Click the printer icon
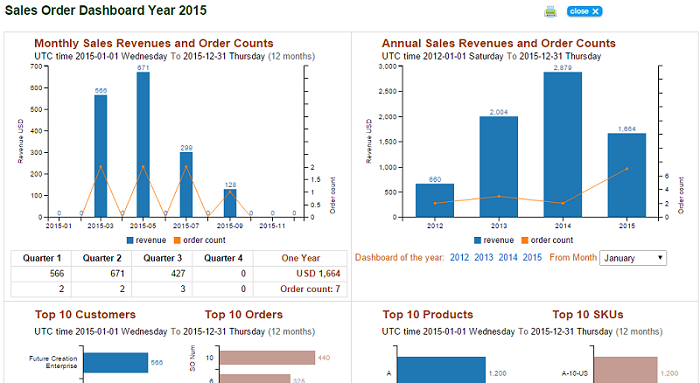Viewport: 700px width, 383px height. click(550, 12)
